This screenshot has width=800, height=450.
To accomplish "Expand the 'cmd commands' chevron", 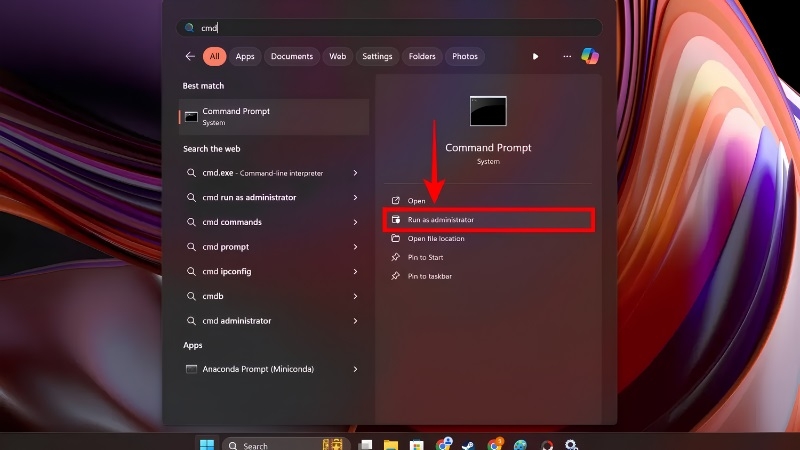I will point(355,222).
